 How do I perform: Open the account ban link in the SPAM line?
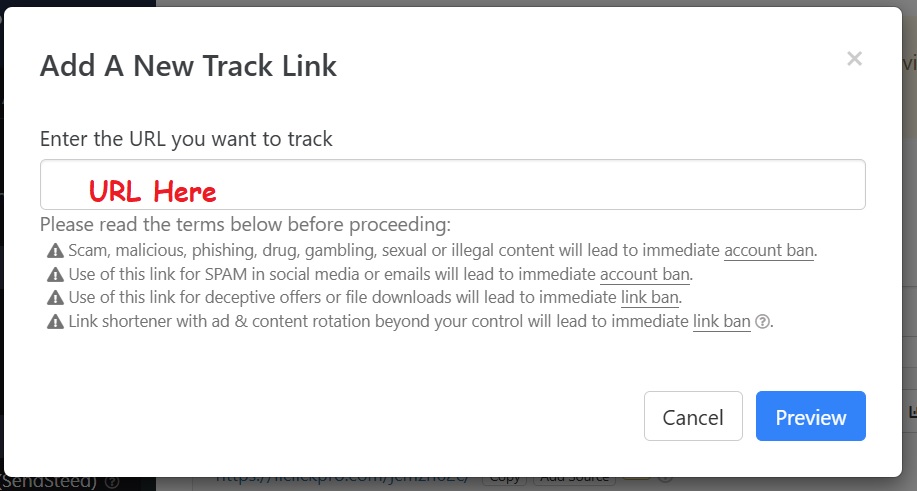[x=644, y=274]
